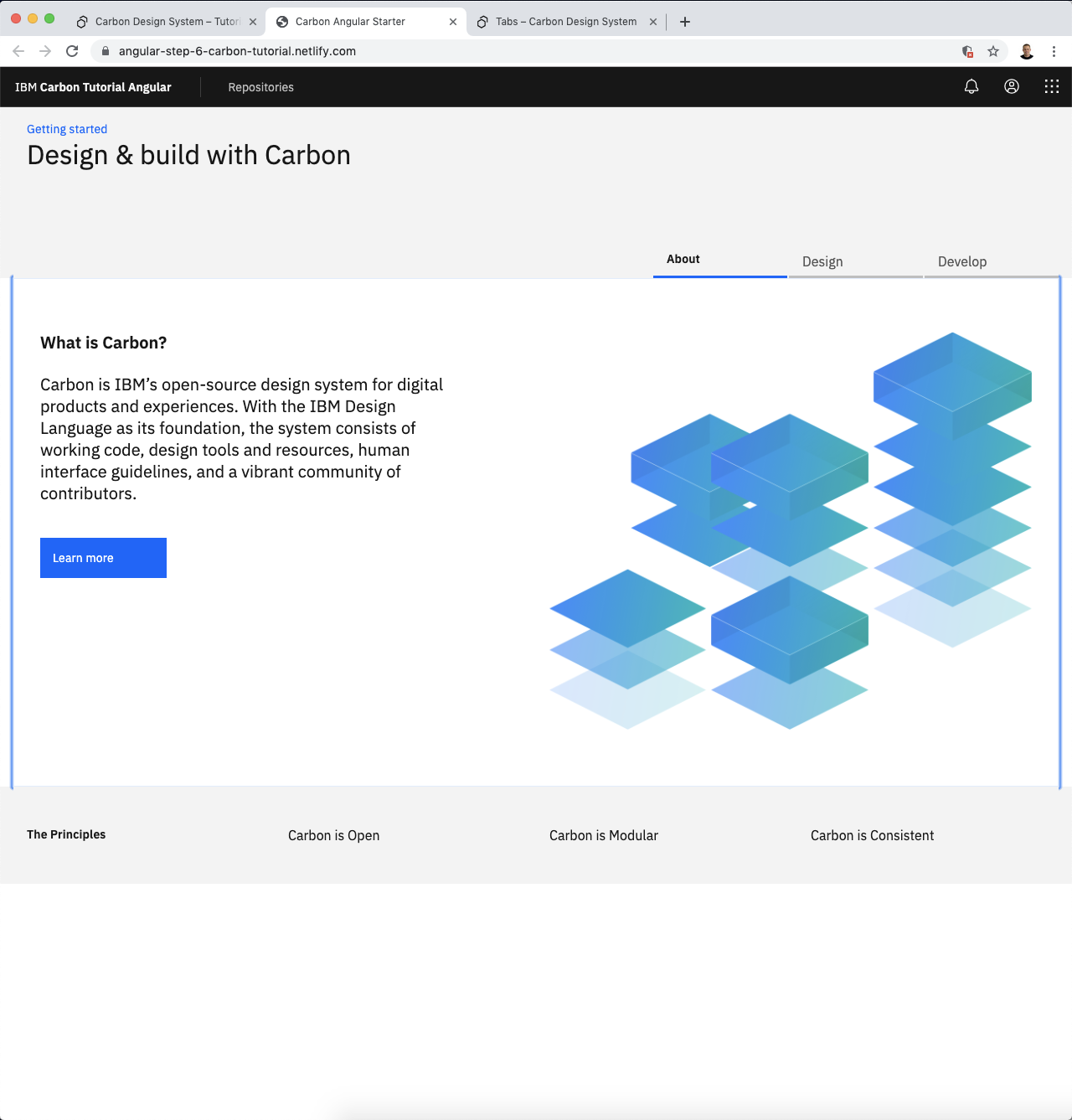Image resolution: width=1072 pixels, height=1120 pixels.
Task: Reload the page with the refresh icon
Action: coord(72,51)
